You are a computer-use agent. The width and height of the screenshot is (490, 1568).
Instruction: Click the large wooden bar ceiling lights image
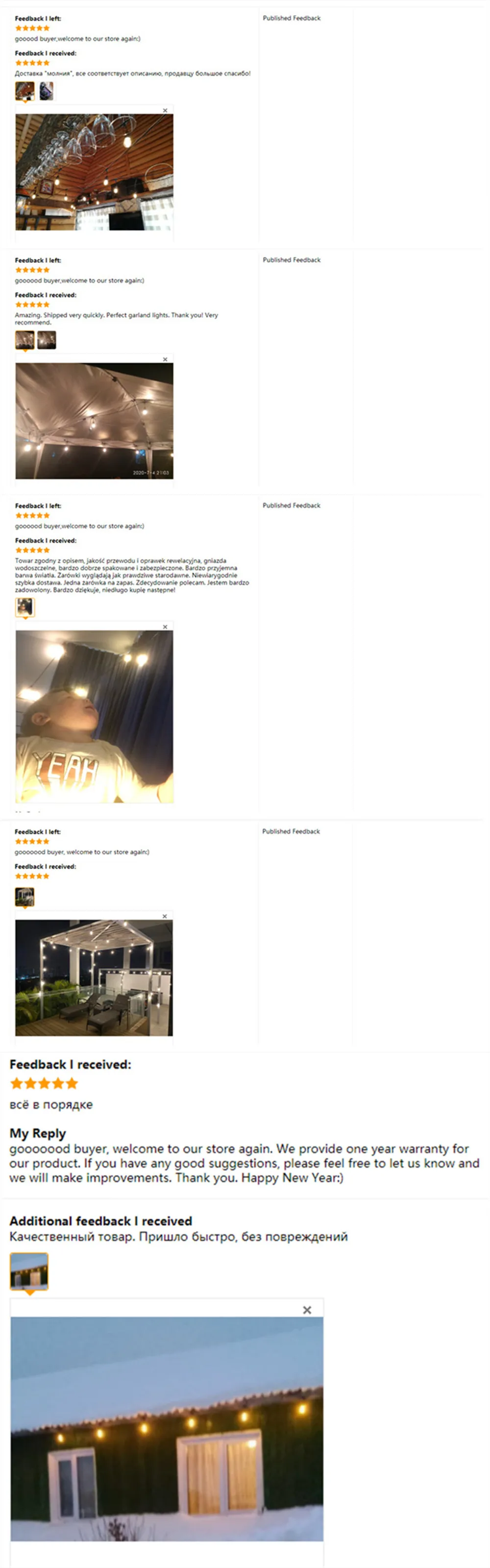tap(94, 172)
